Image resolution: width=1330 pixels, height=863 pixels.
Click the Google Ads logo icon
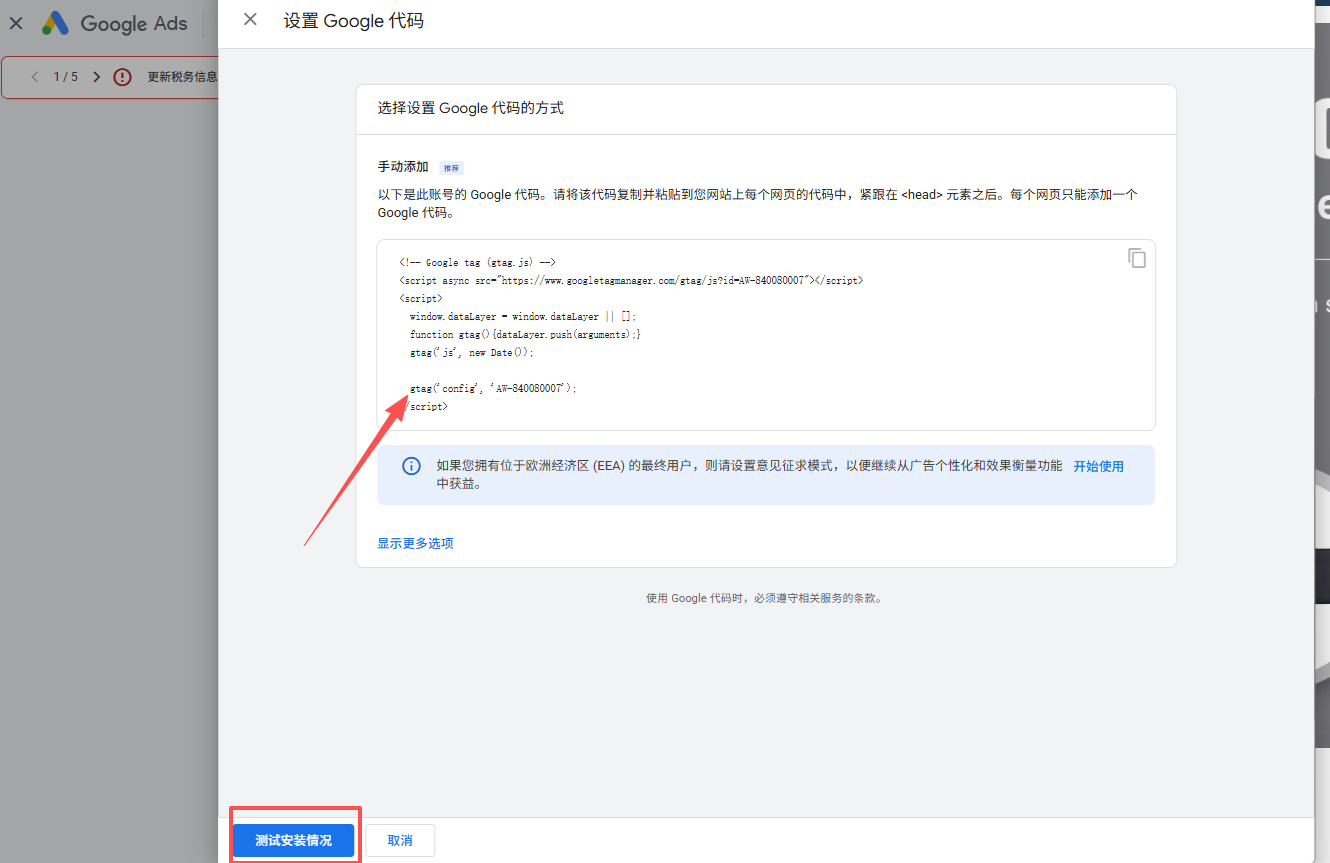(x=55, y=23)
